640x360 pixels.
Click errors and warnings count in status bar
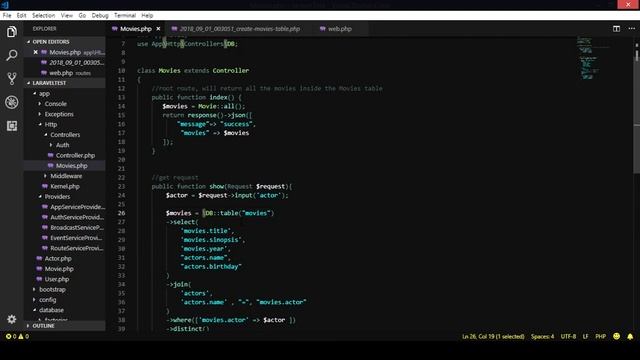(x=17, y=336)
